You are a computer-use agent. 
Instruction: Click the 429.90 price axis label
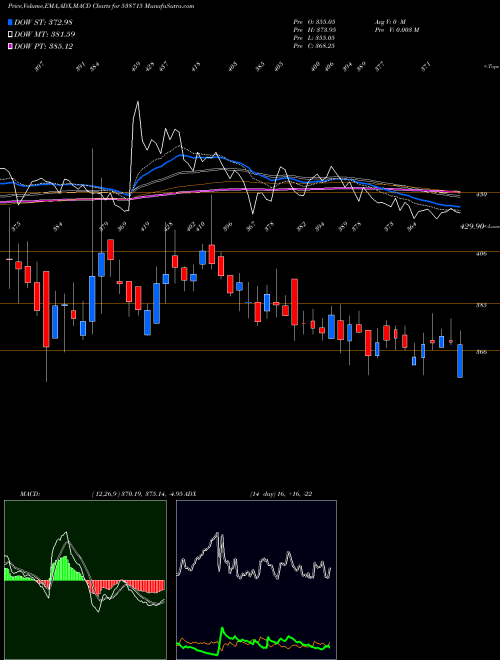[472, 226]
